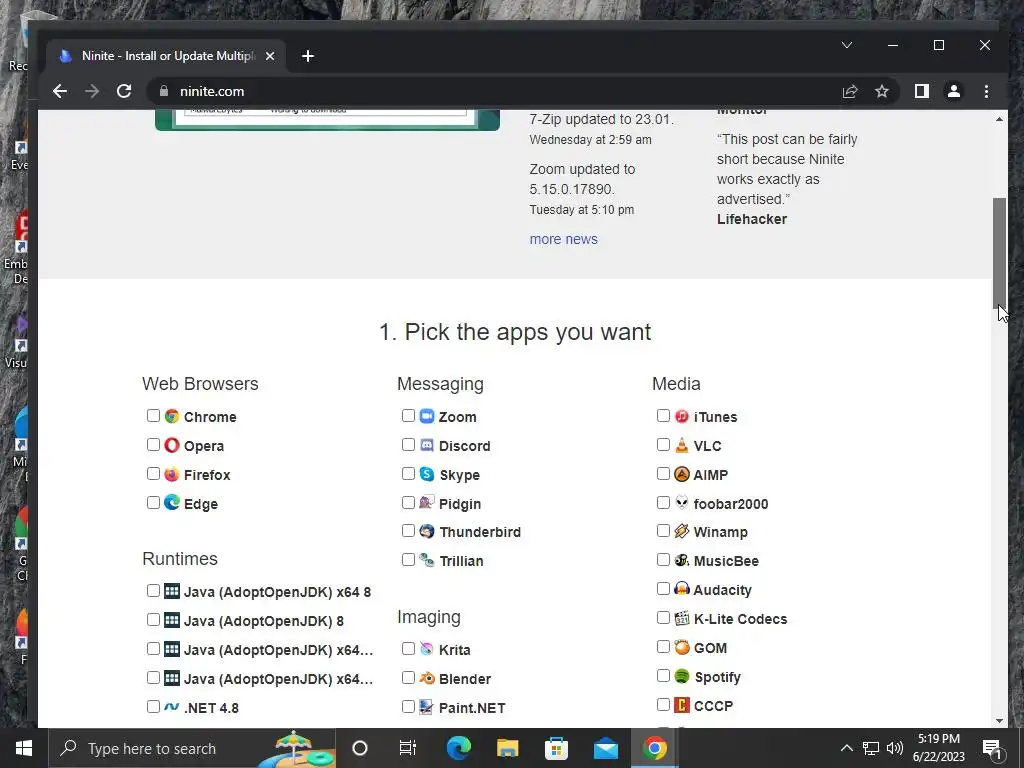This screenshot has width=1024, height=768.
Task: Click the page vertical scrollbar thumb
Action: point(999,253)
